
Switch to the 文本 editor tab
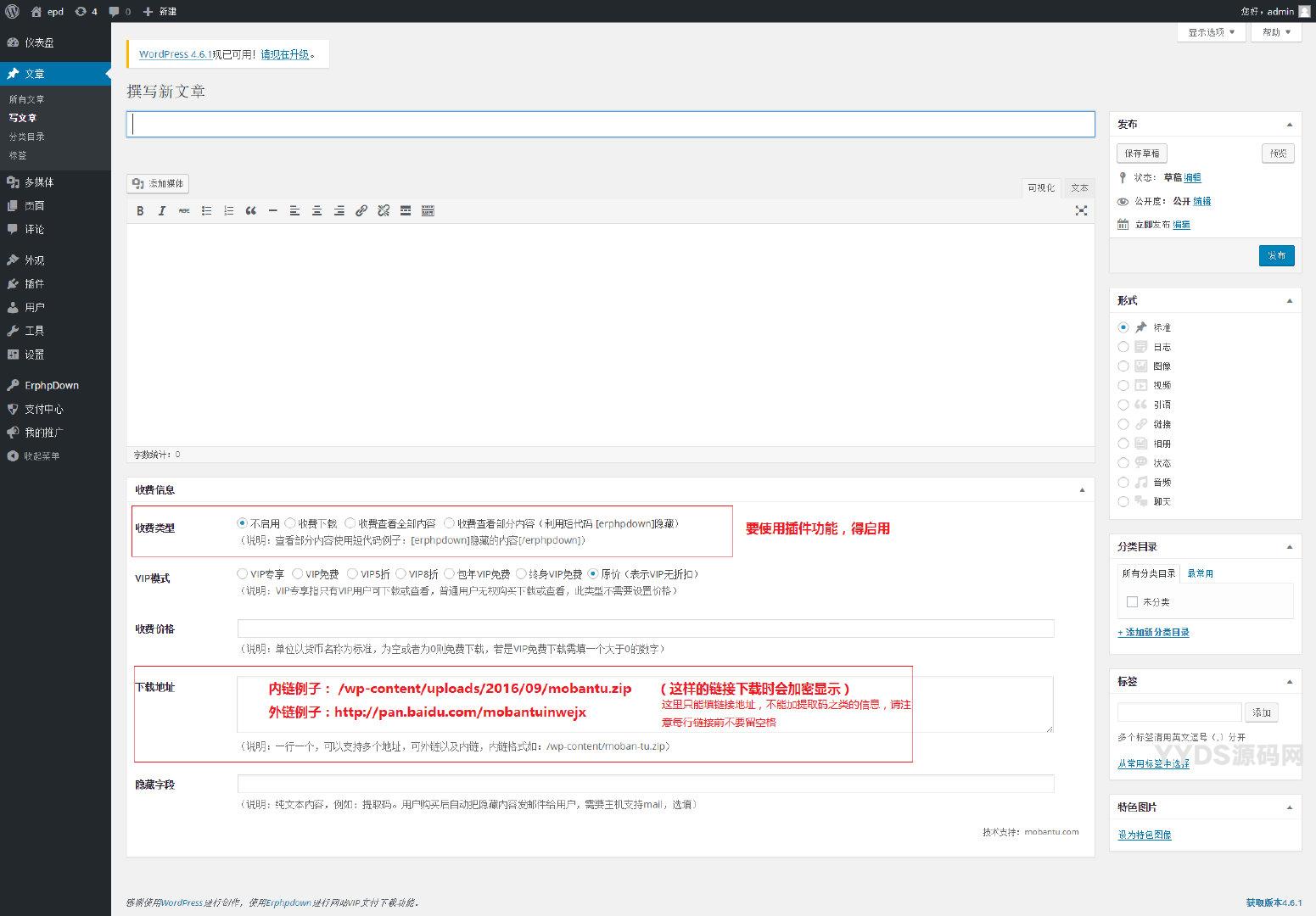pos(1078,187)
